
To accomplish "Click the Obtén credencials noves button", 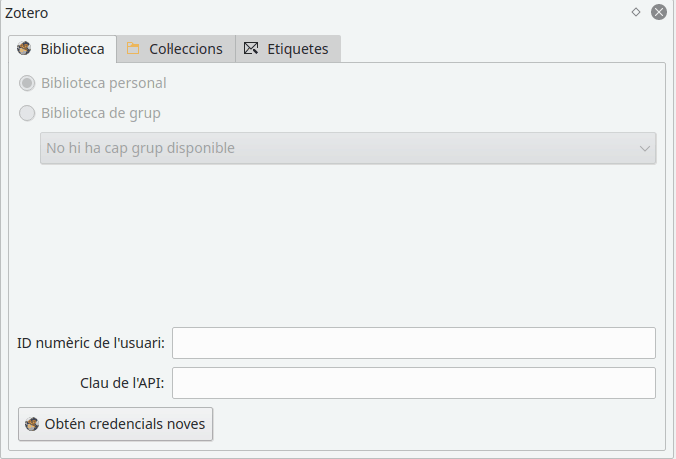I will click(x=116, y=424).
